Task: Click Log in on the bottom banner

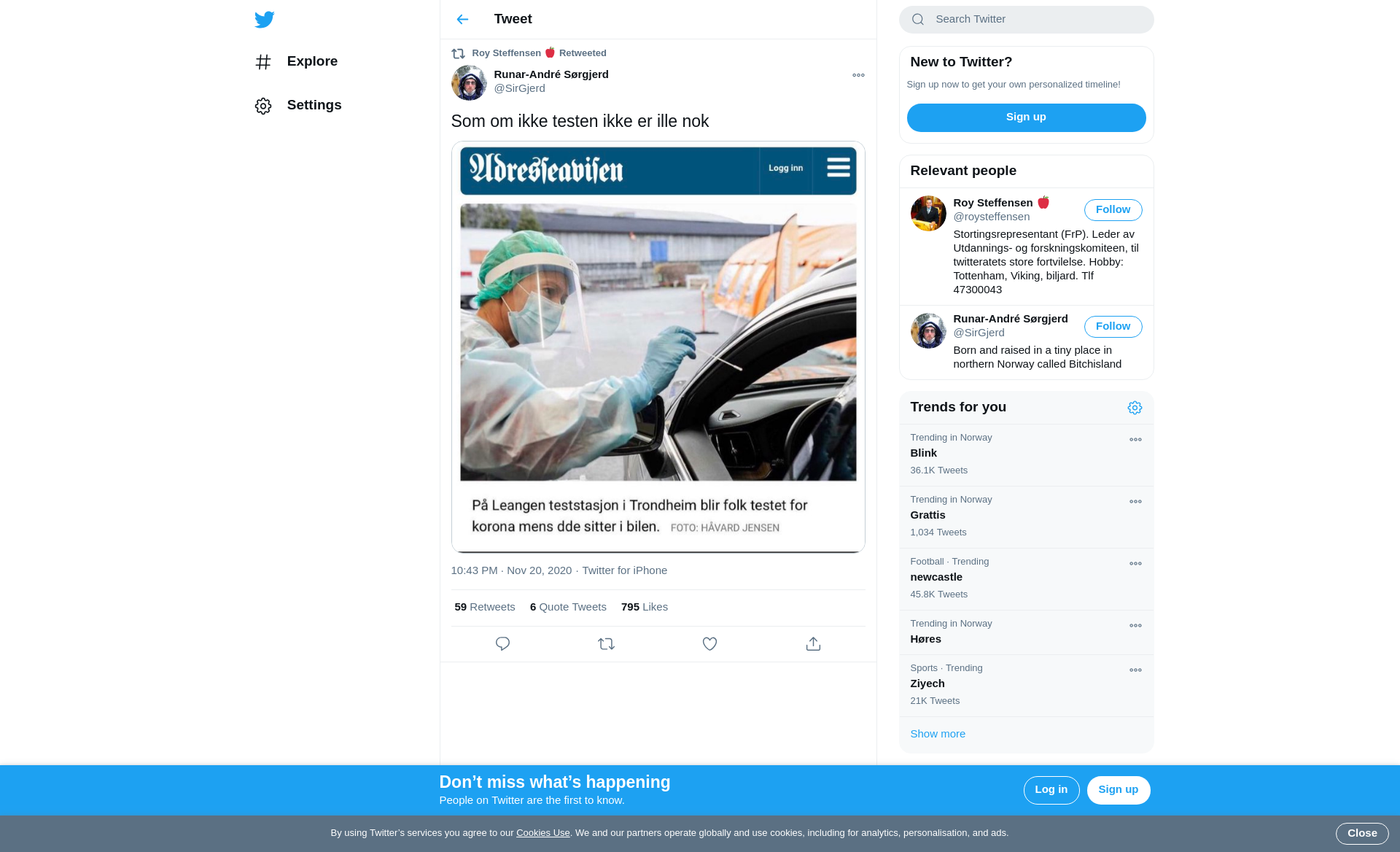Action: [1051, 790]
